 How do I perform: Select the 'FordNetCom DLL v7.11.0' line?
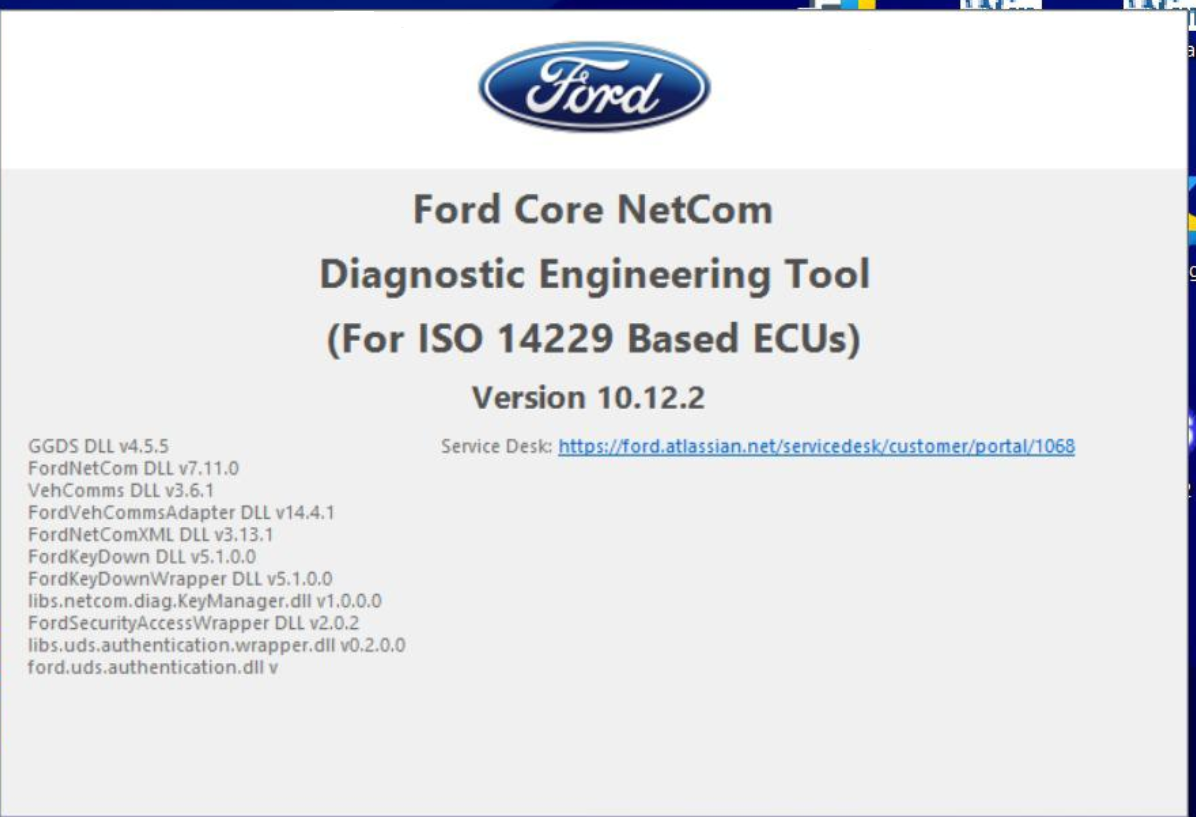coord(133,468)
